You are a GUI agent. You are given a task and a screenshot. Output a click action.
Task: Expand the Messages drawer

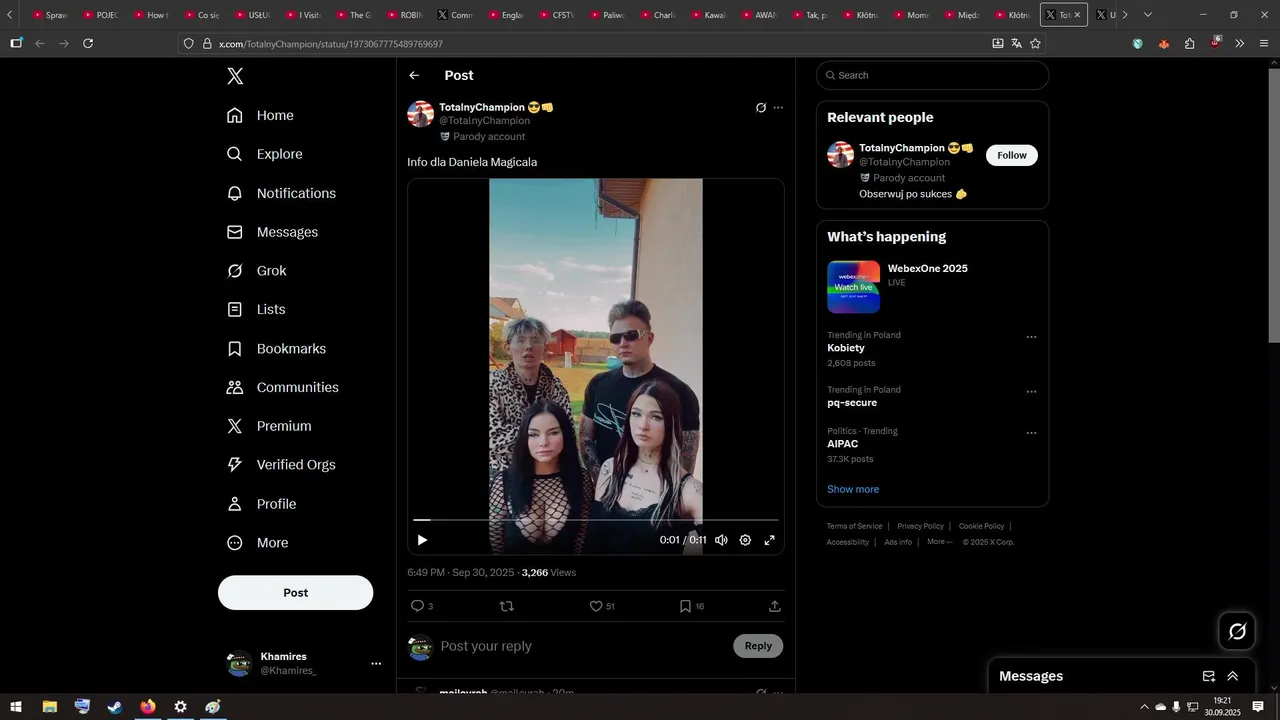(x=1233, y=676)
